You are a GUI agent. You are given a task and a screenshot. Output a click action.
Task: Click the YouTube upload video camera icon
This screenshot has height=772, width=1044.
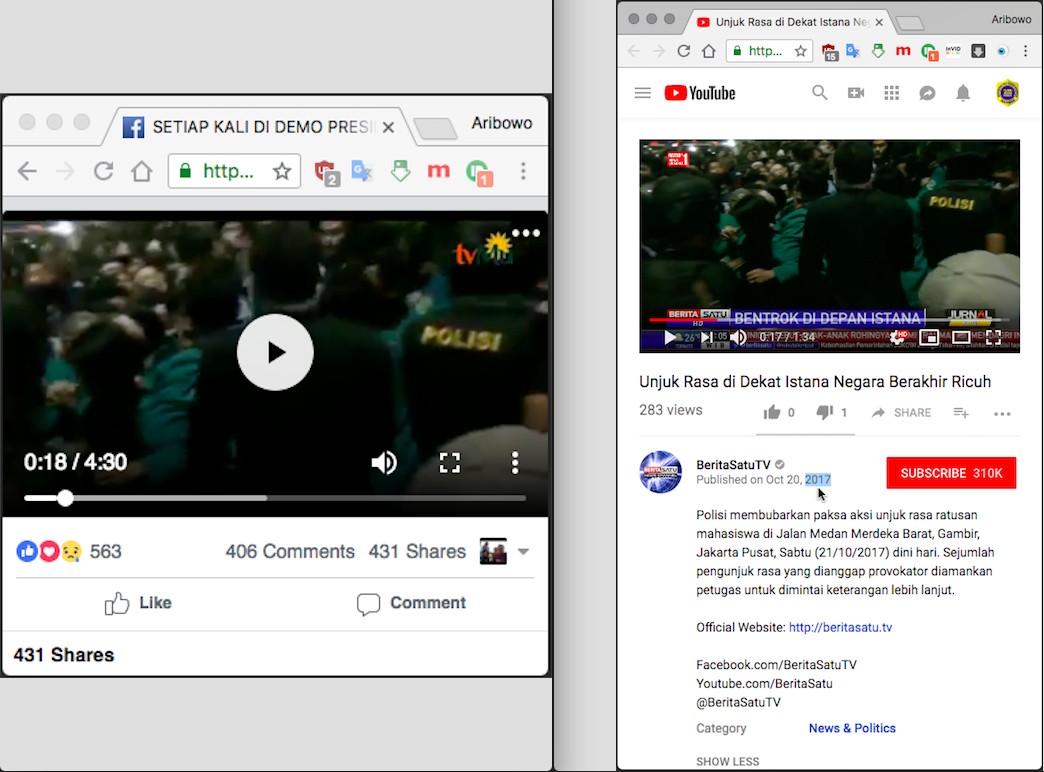856,93
